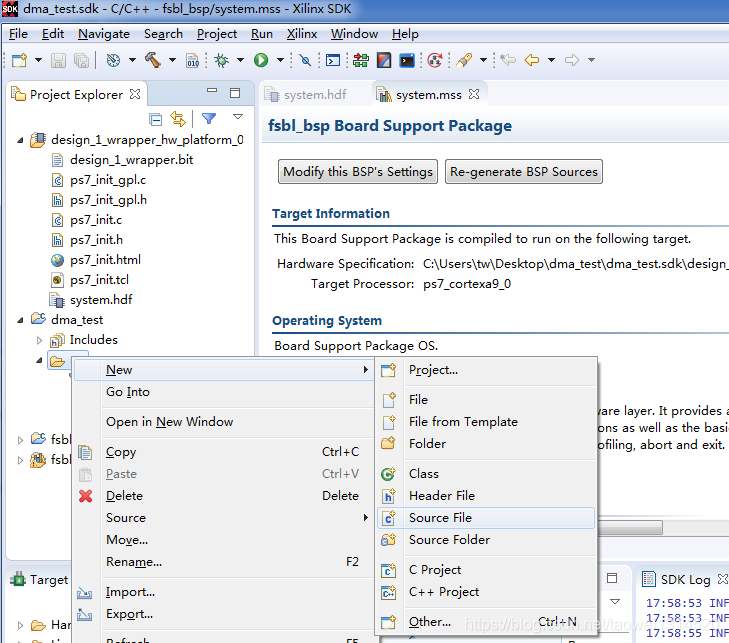Open dropdown arrow next to Back icon
Screen dimensions: 729x643
(551, 60)
